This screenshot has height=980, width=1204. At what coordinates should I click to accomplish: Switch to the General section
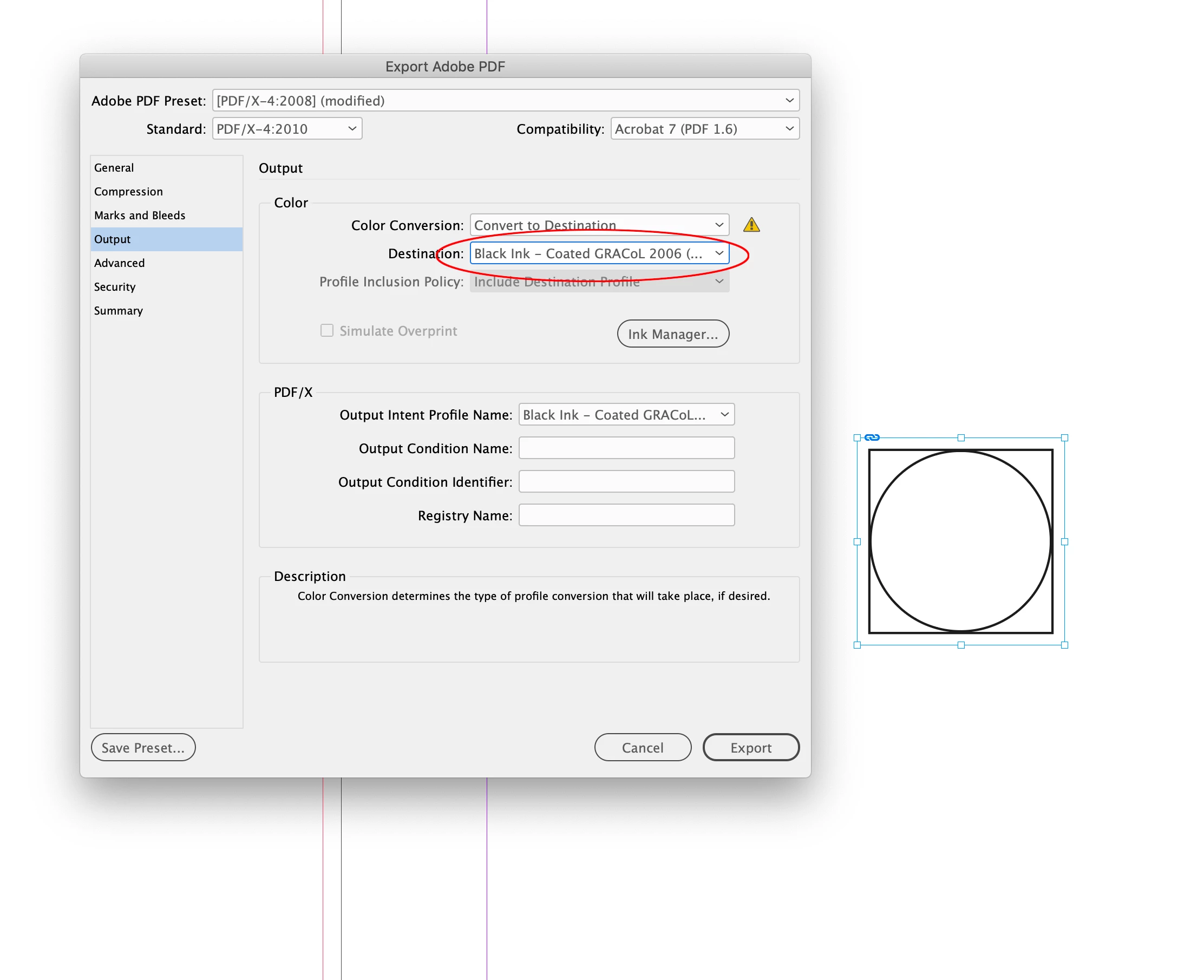pos(114,168)
